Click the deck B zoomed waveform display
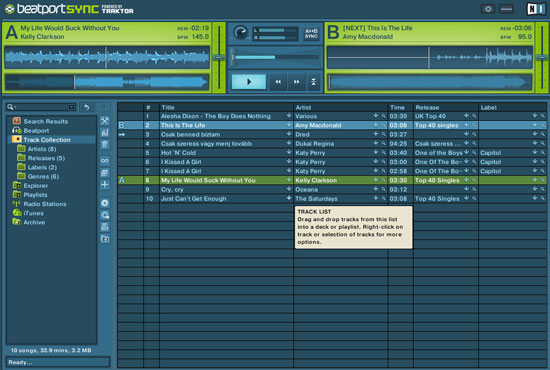This screenshot has width=550, height=370. pos(429,57)
